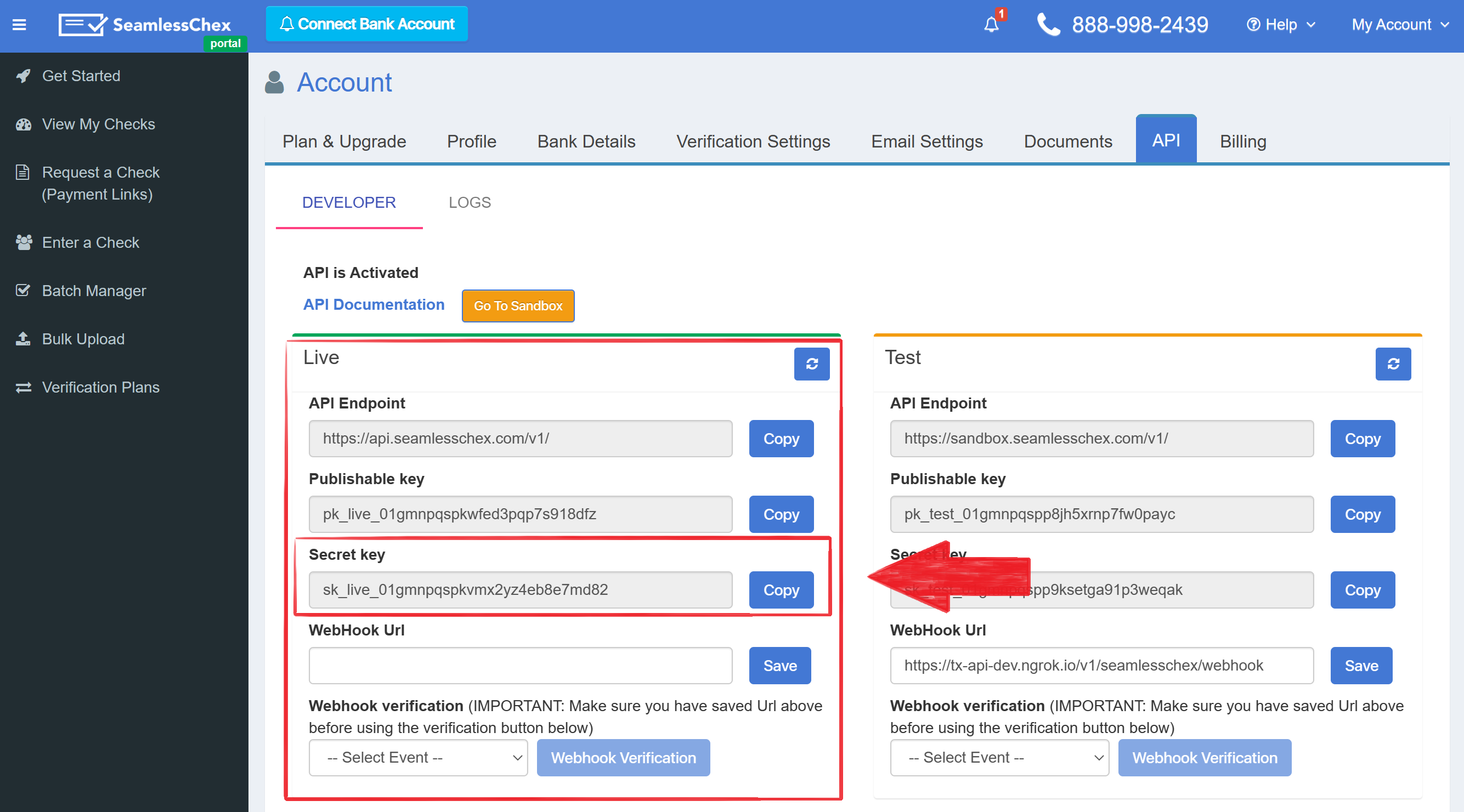Click the View My Checks dashboard icon
The width and height of the screenshot is (1464, 812).
click(x=23, y=124)
